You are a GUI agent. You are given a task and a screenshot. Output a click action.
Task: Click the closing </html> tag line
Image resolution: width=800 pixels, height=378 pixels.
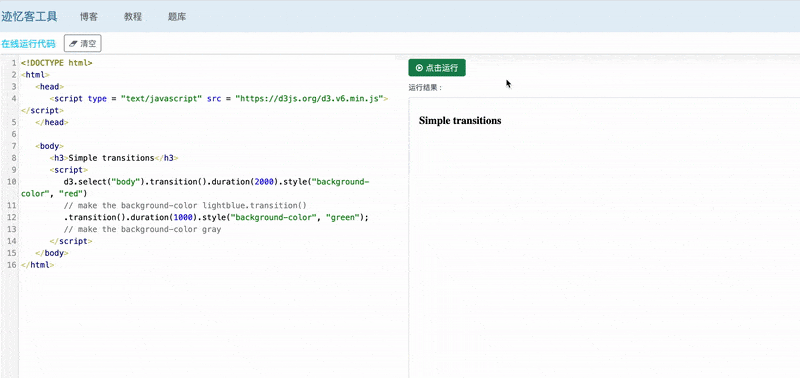(x=37, y=265)
